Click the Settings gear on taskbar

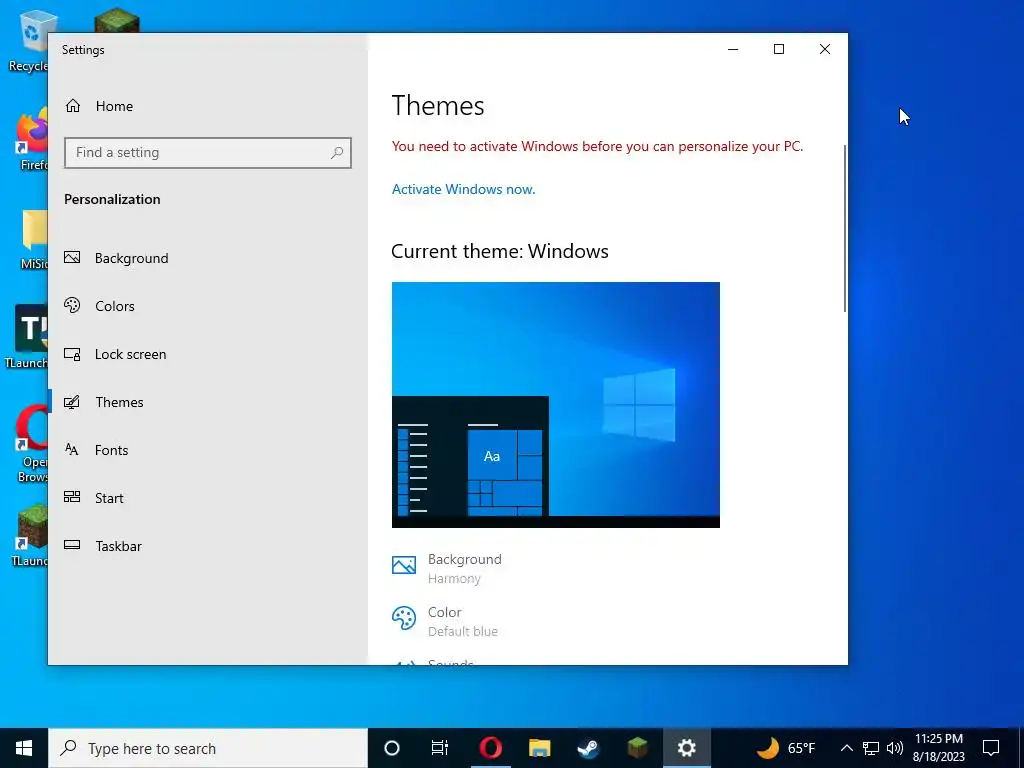tap(686, 748)
